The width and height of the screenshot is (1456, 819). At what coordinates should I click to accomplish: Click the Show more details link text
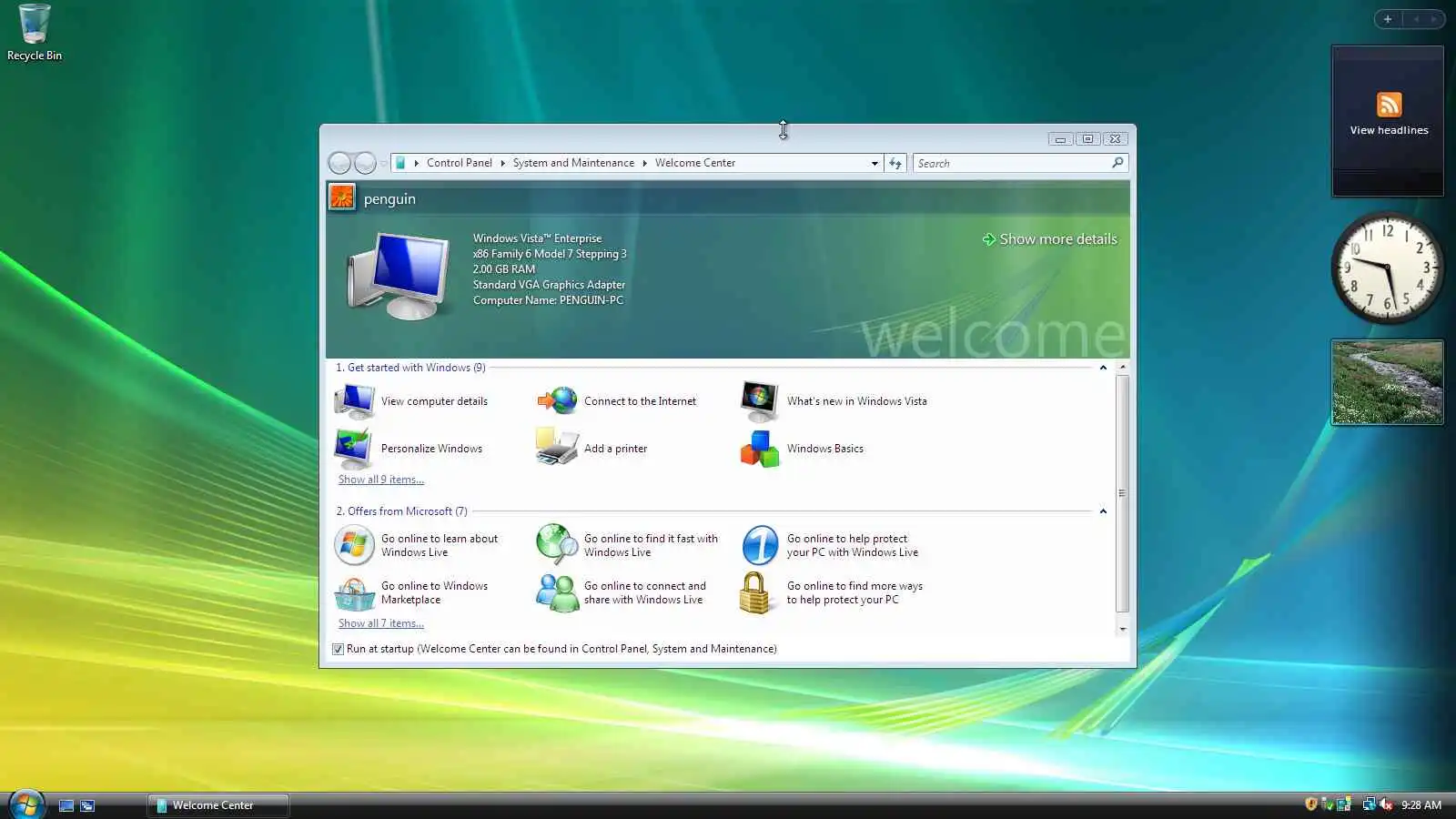click(1058, 239)
